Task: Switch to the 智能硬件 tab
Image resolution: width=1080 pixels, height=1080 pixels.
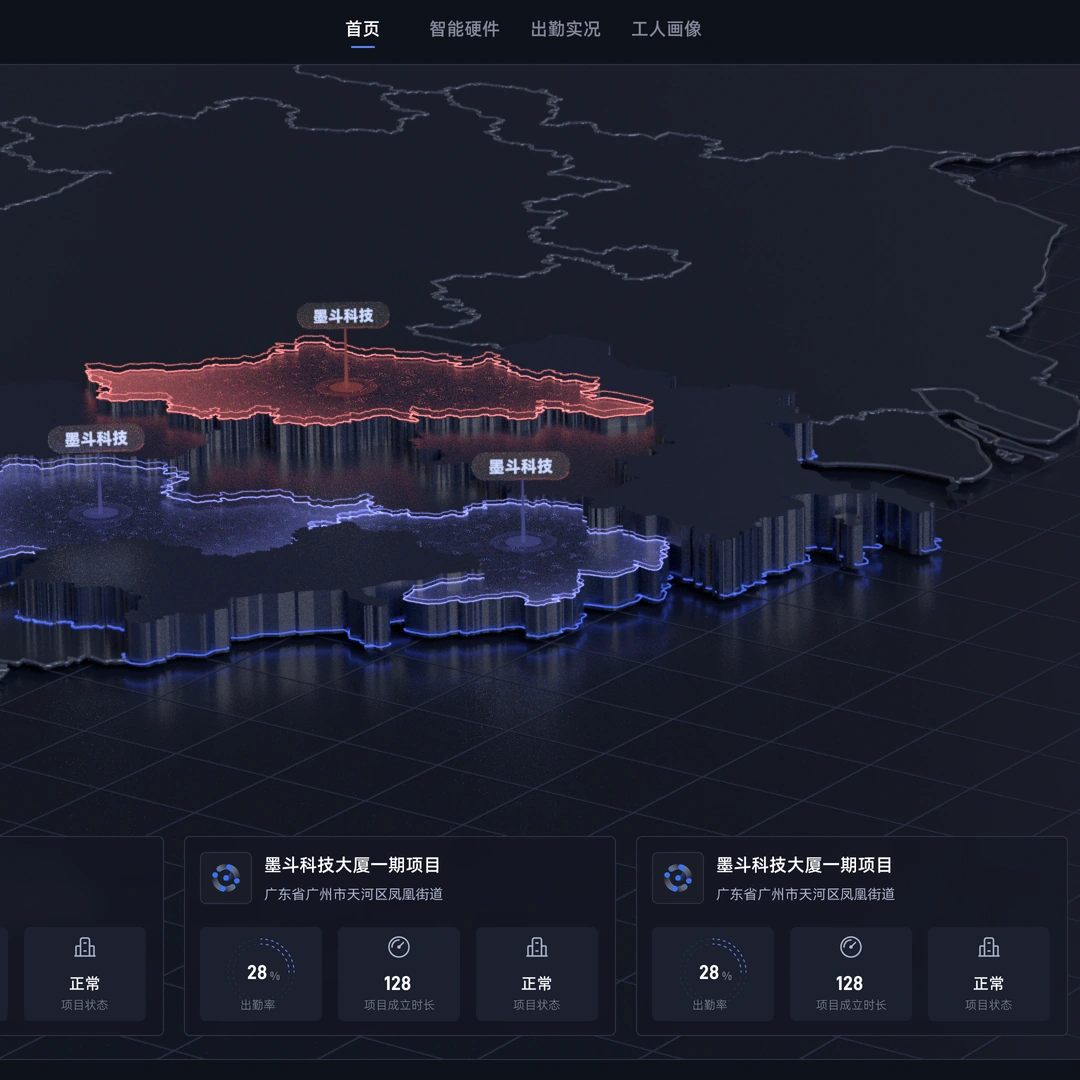Action: (464, 29)
